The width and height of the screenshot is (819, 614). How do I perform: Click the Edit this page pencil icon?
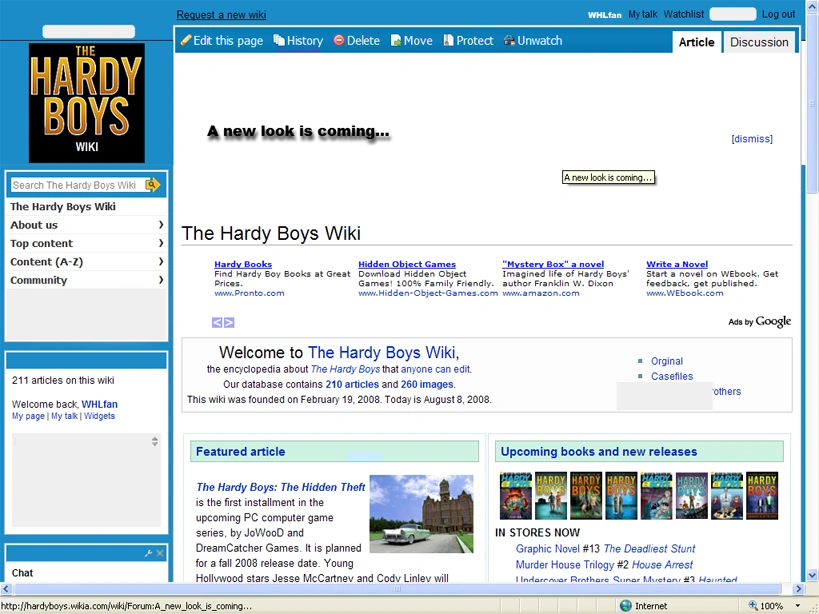coord(185,40)
